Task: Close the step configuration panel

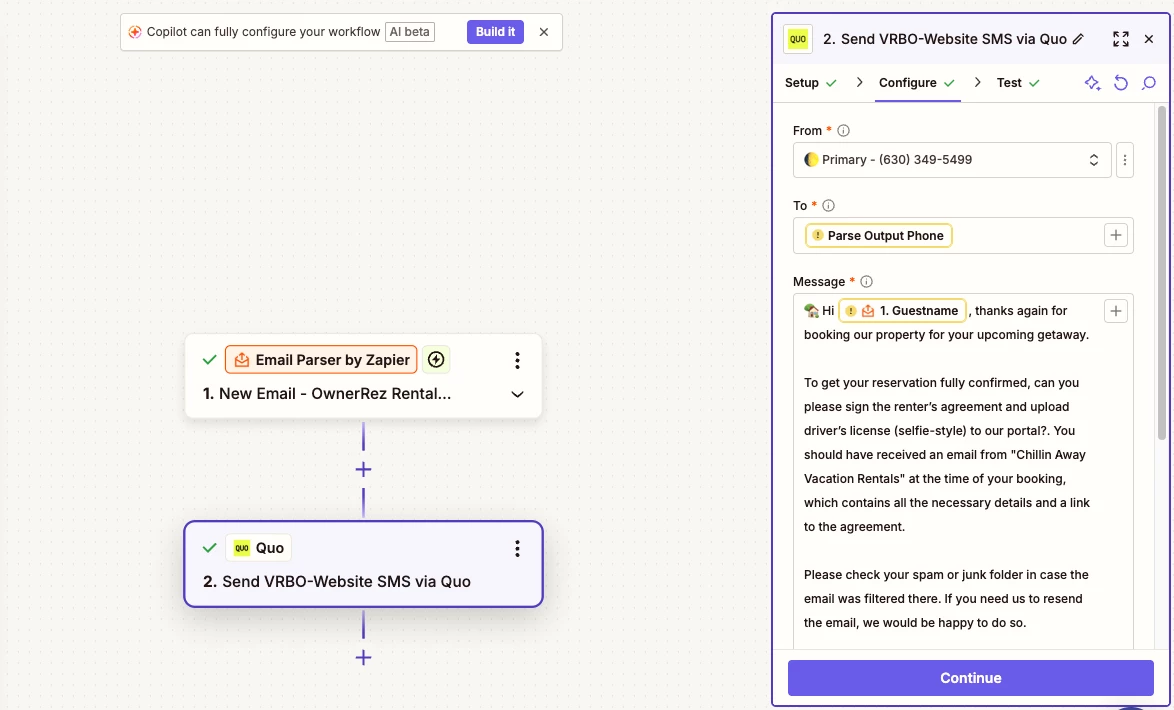Action: click(x=1149, y=39)
